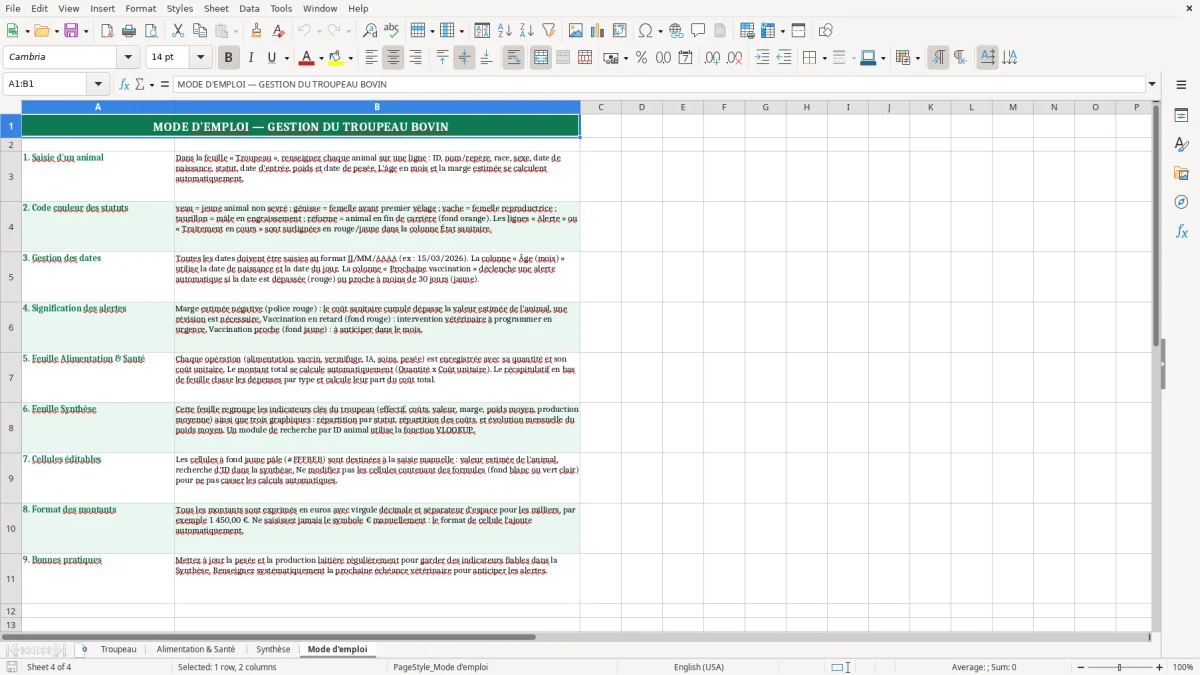
Task: Toggle Center Vertically alignment
Action: tap(464, 58)
